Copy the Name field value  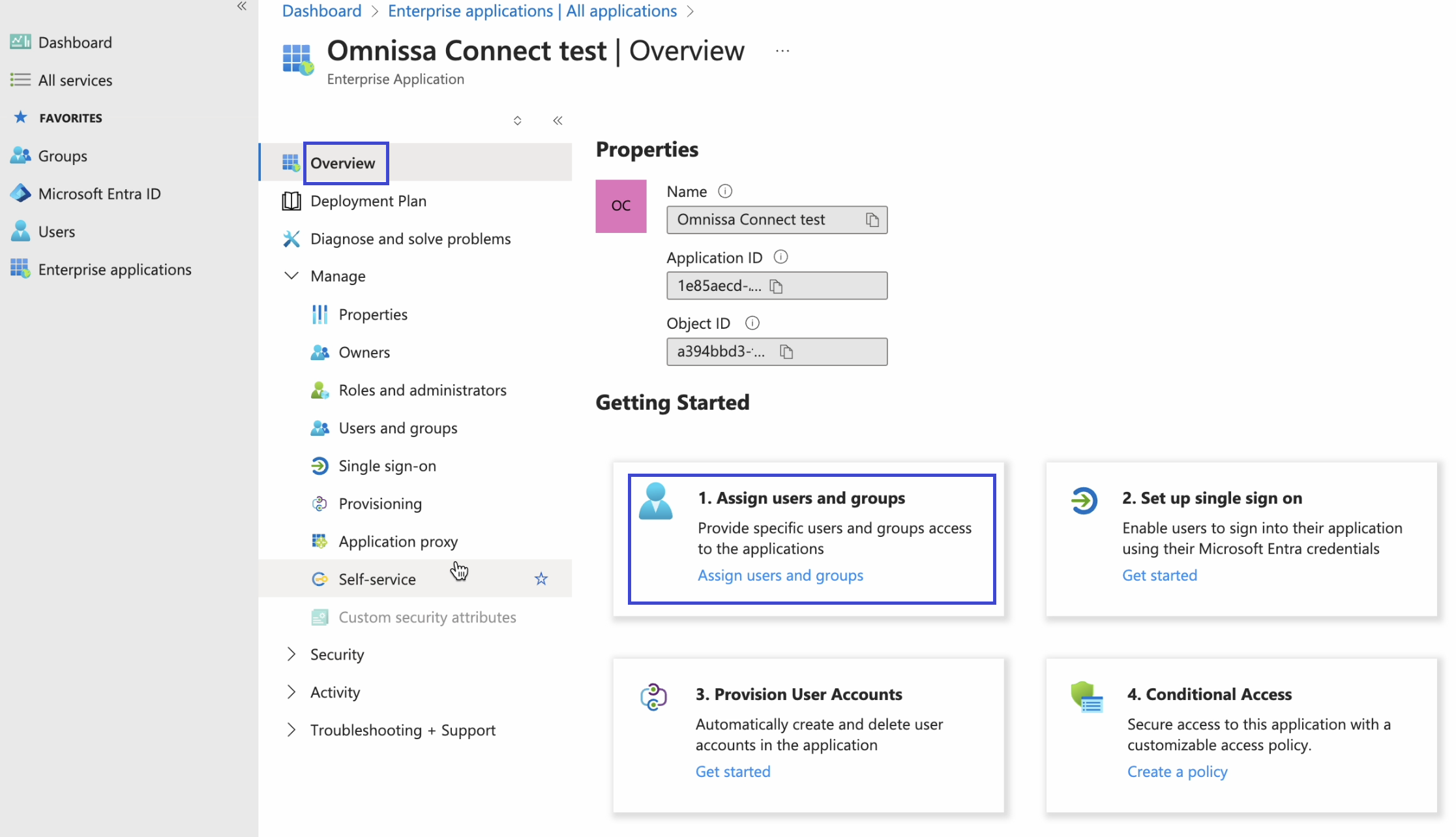point(872,220)
